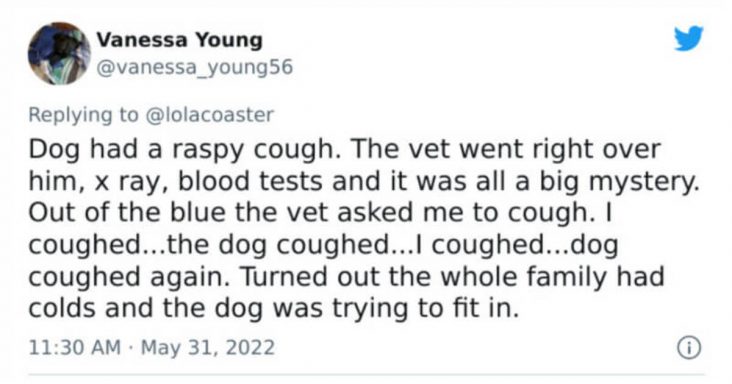This screenshot has width=732, height=384.
Task: Click the words 'whole family had'
Action: (x=552, y=276)
